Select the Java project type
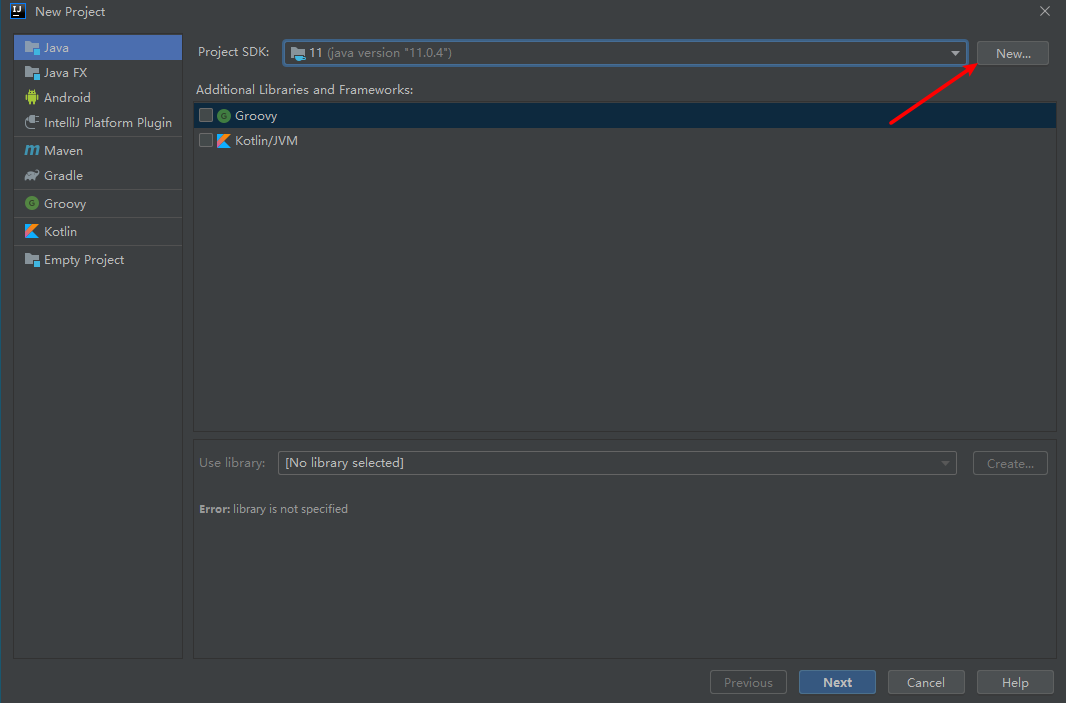 (98, 48)
